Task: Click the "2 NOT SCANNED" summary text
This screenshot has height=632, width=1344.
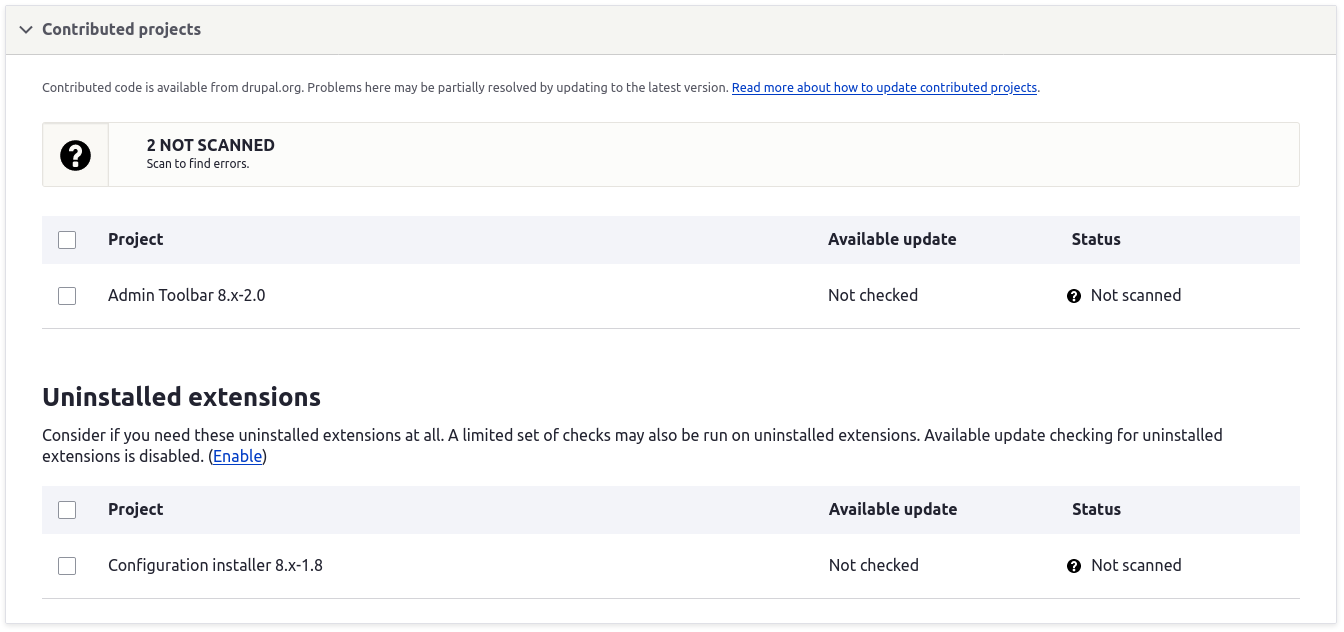Action: tap(210, 145)
